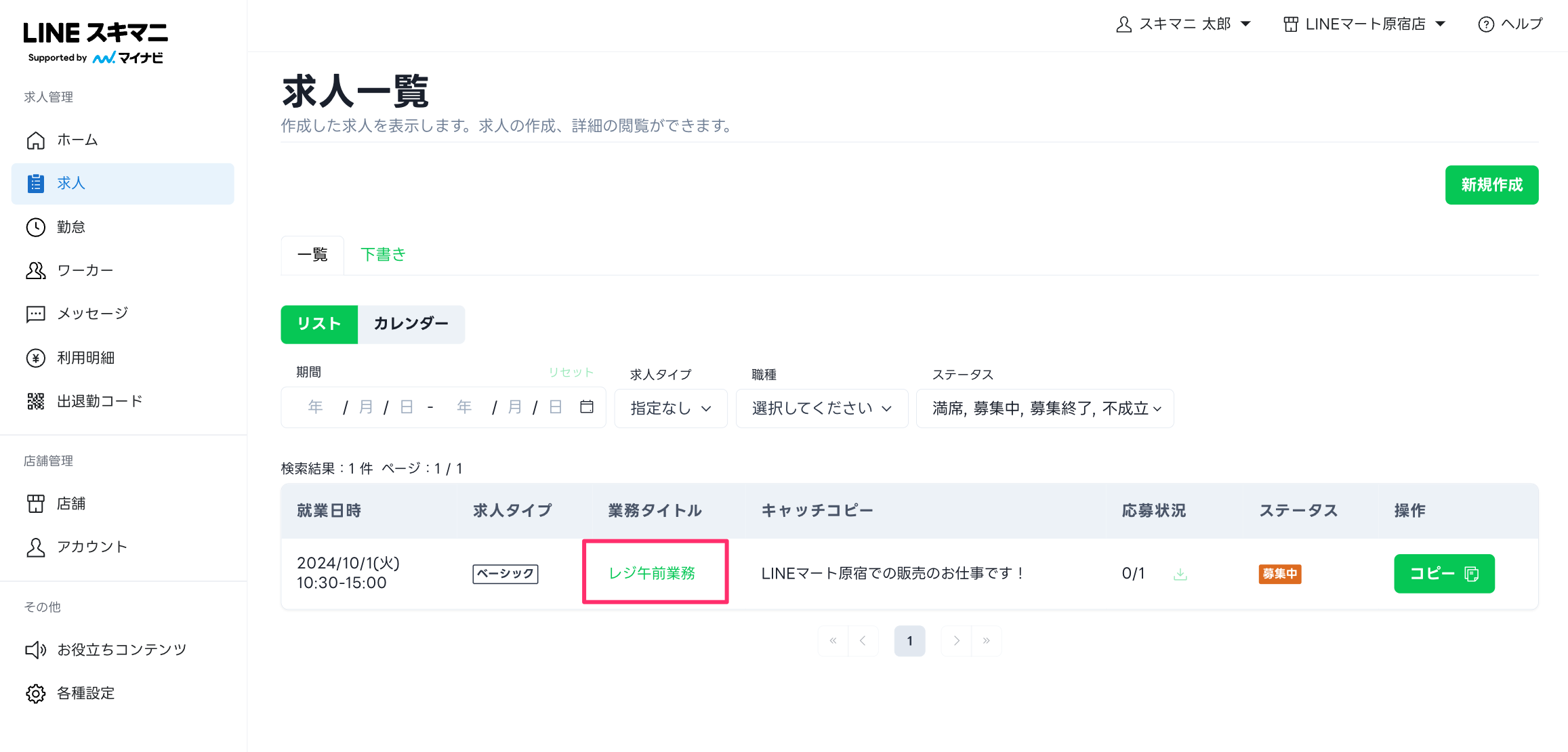Click the Home house icon in the sidebar

36,140
